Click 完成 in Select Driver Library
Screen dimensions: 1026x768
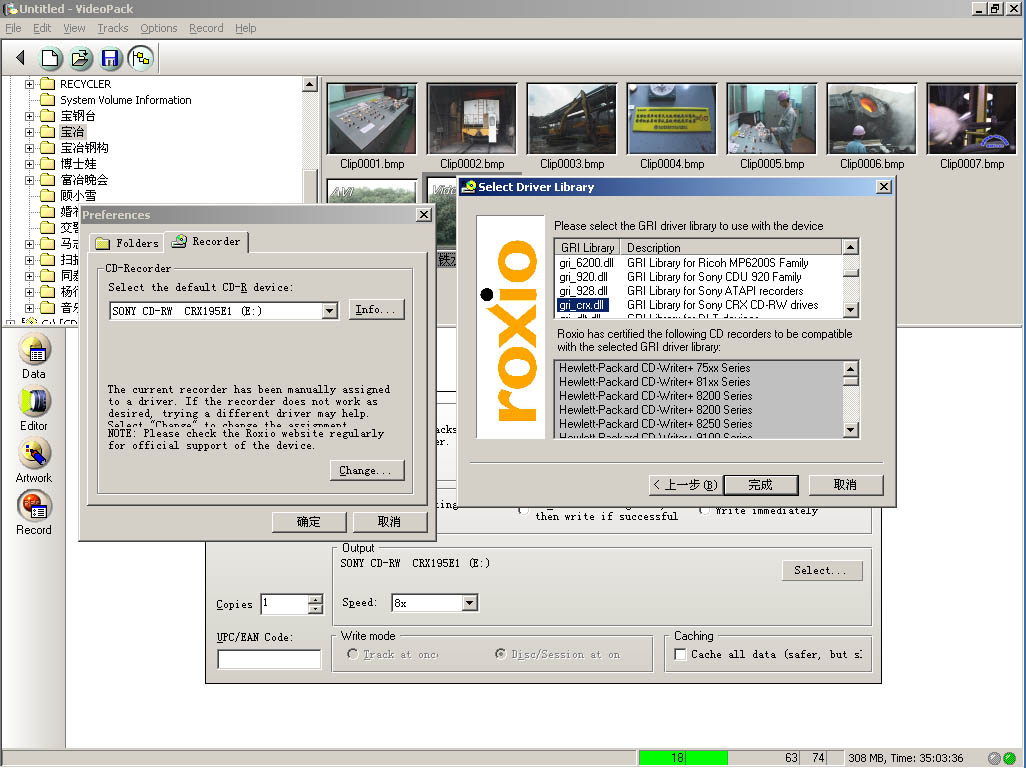[x=760, y=485]
